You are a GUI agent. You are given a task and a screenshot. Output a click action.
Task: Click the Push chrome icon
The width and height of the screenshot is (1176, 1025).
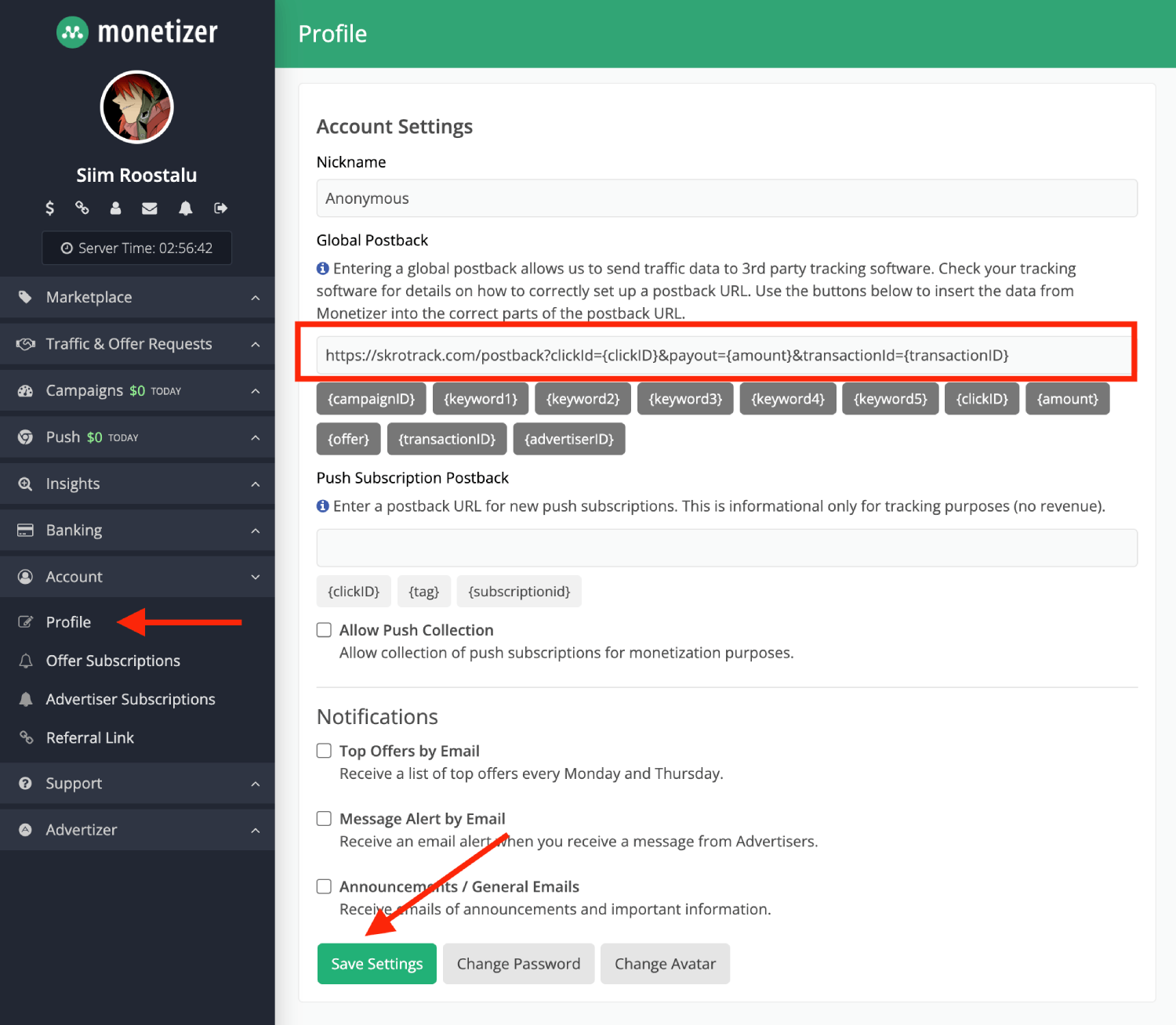pyautogui.click(x=26, y=437)
